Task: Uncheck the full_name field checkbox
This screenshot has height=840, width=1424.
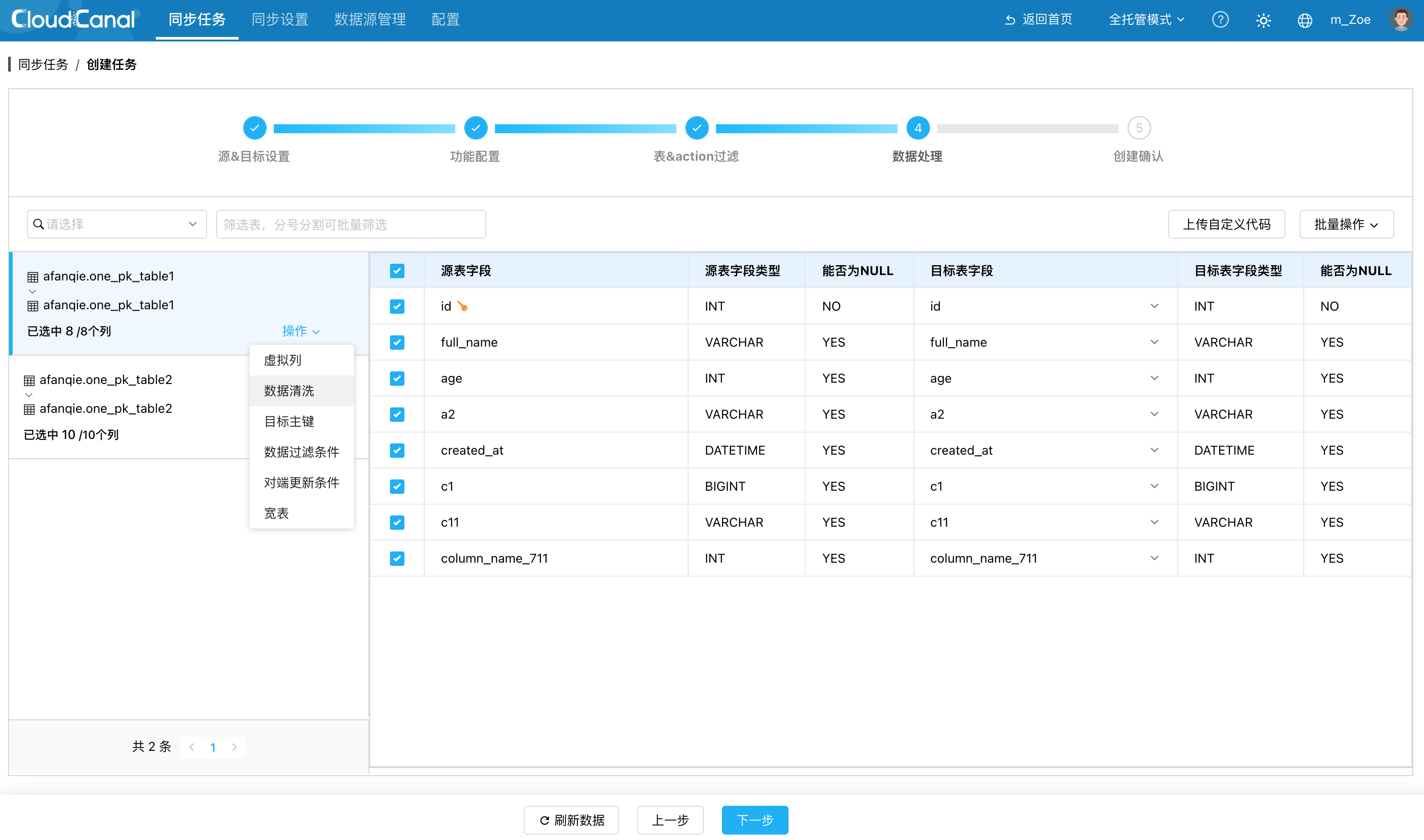Action: [x=397, y=343]
